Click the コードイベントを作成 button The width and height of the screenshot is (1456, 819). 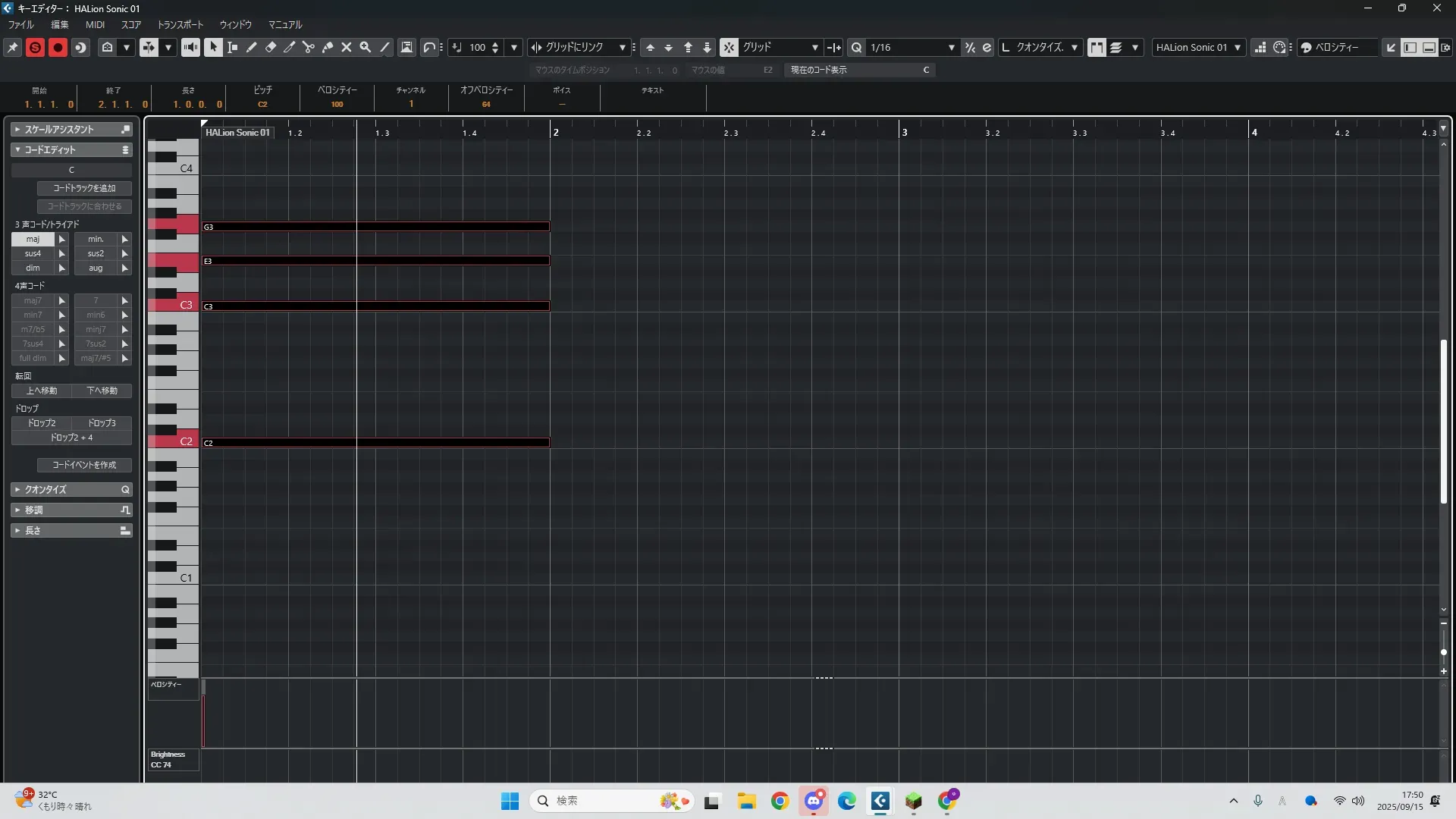coord(84,465)
